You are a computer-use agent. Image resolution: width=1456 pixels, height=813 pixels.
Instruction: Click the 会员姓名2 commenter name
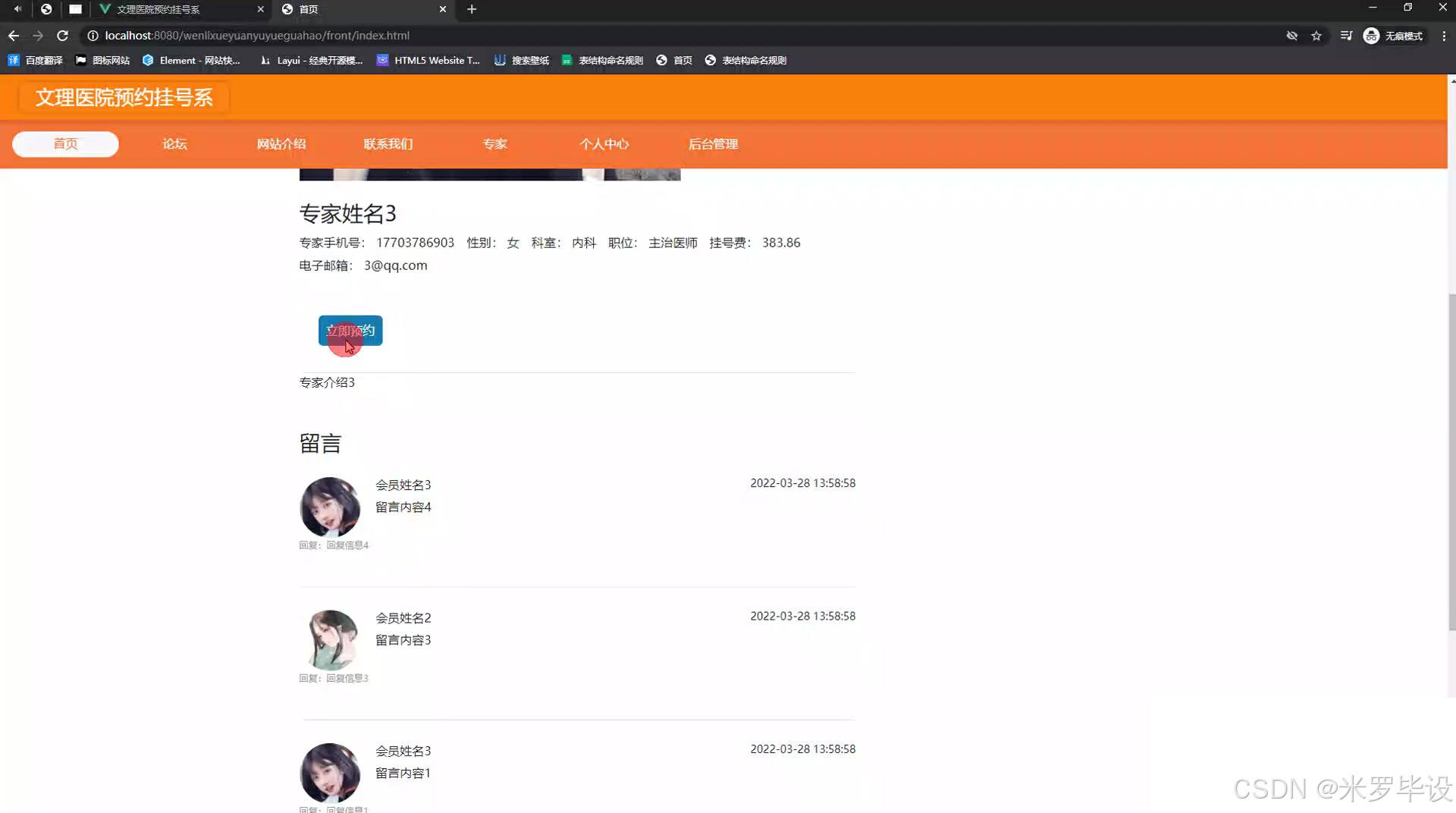403,618
